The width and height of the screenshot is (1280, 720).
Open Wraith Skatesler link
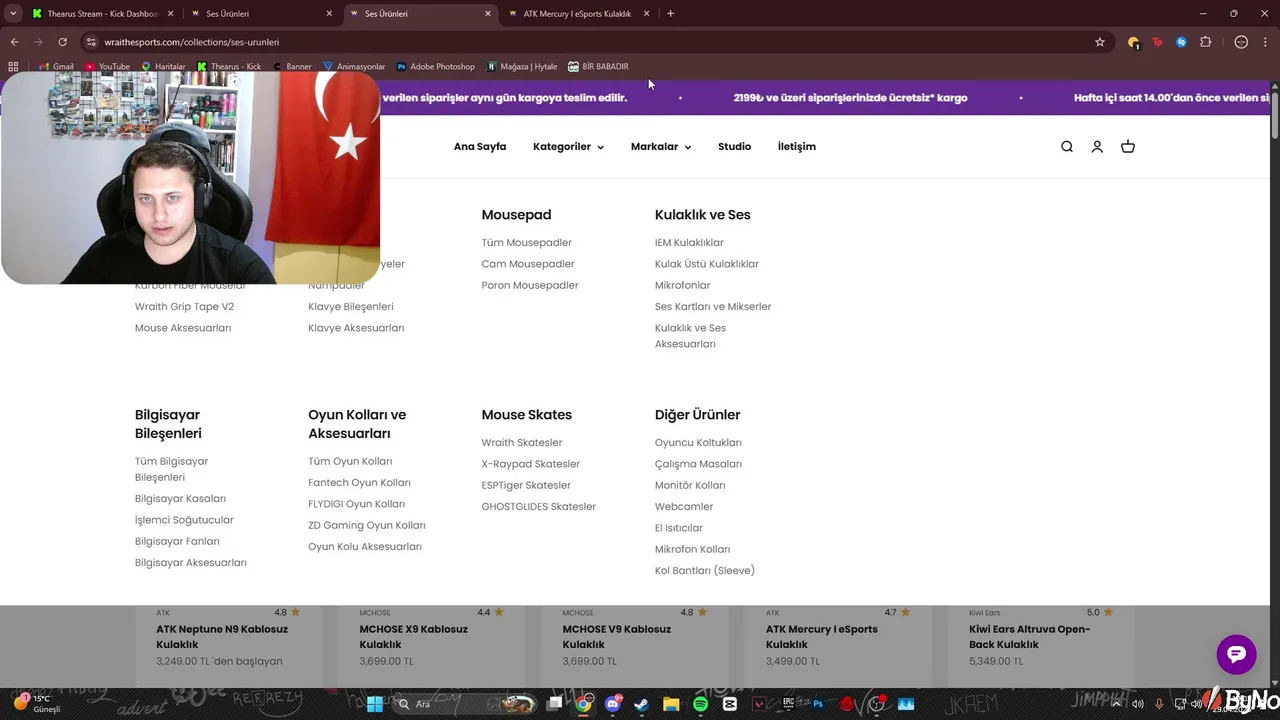522,443
